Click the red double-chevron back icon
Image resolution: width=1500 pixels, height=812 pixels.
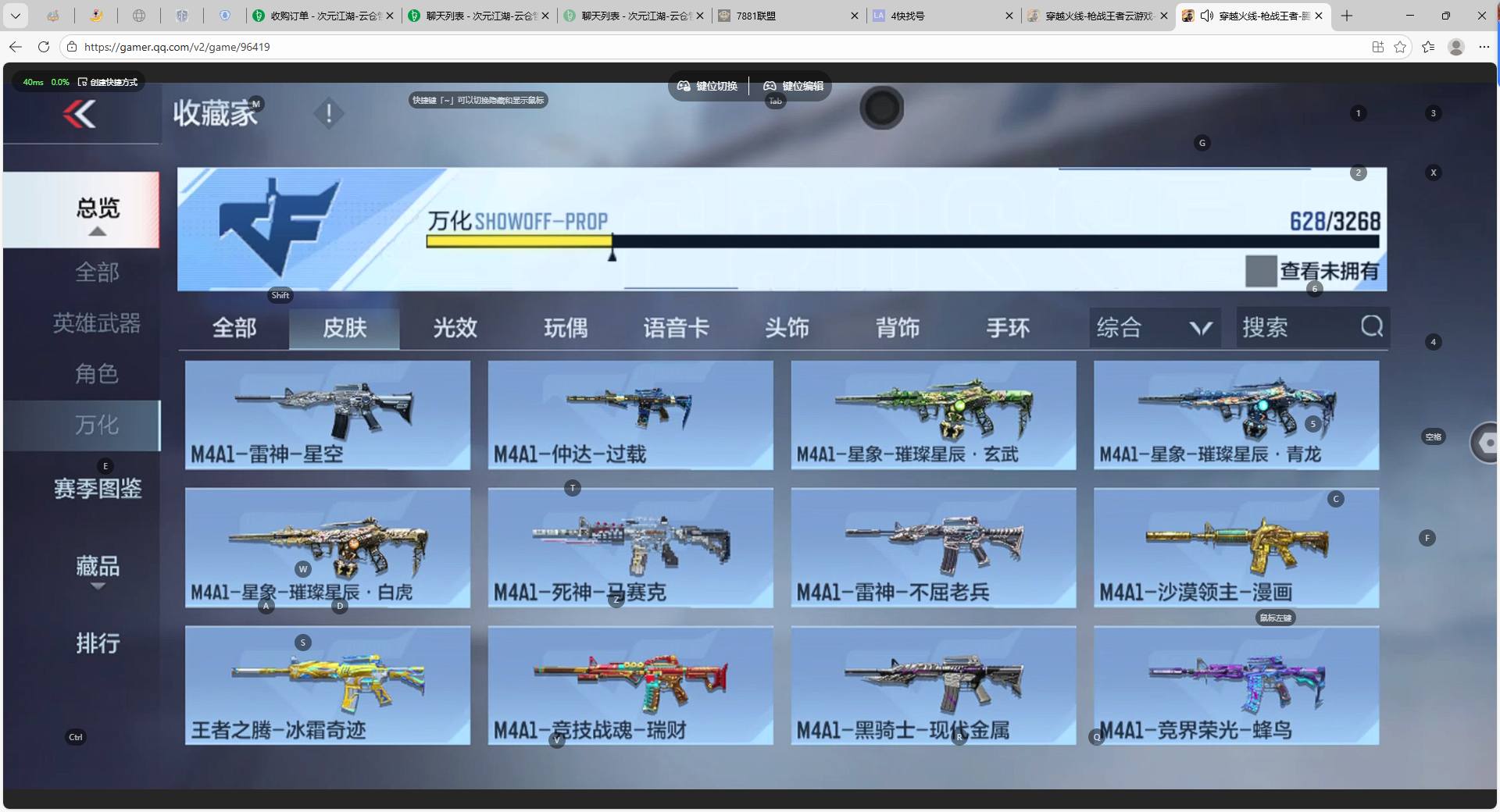click(x=80, y=115)
